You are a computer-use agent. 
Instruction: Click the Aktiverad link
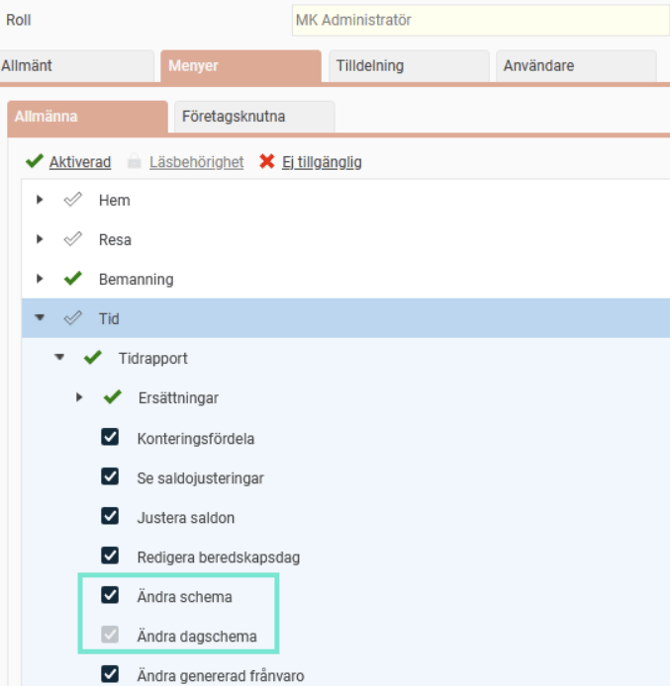[x=80, y=162]
